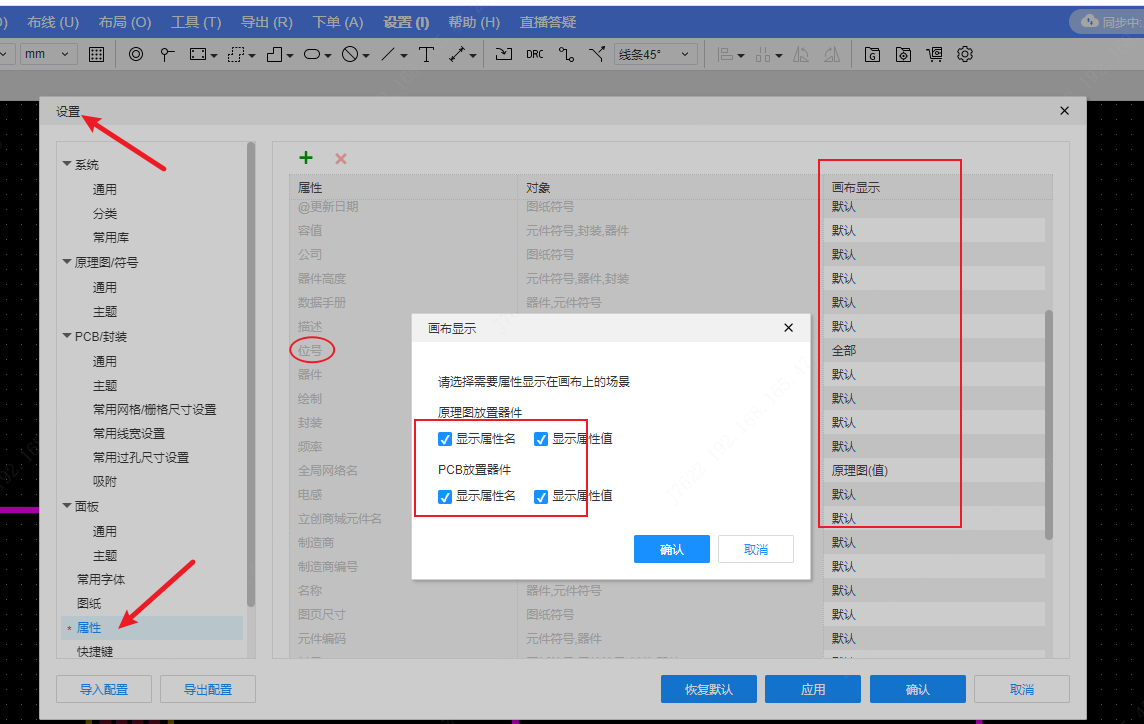Click the settings tree vertical scrollbar
1144x724 pixels.
[x=251, y=374]
